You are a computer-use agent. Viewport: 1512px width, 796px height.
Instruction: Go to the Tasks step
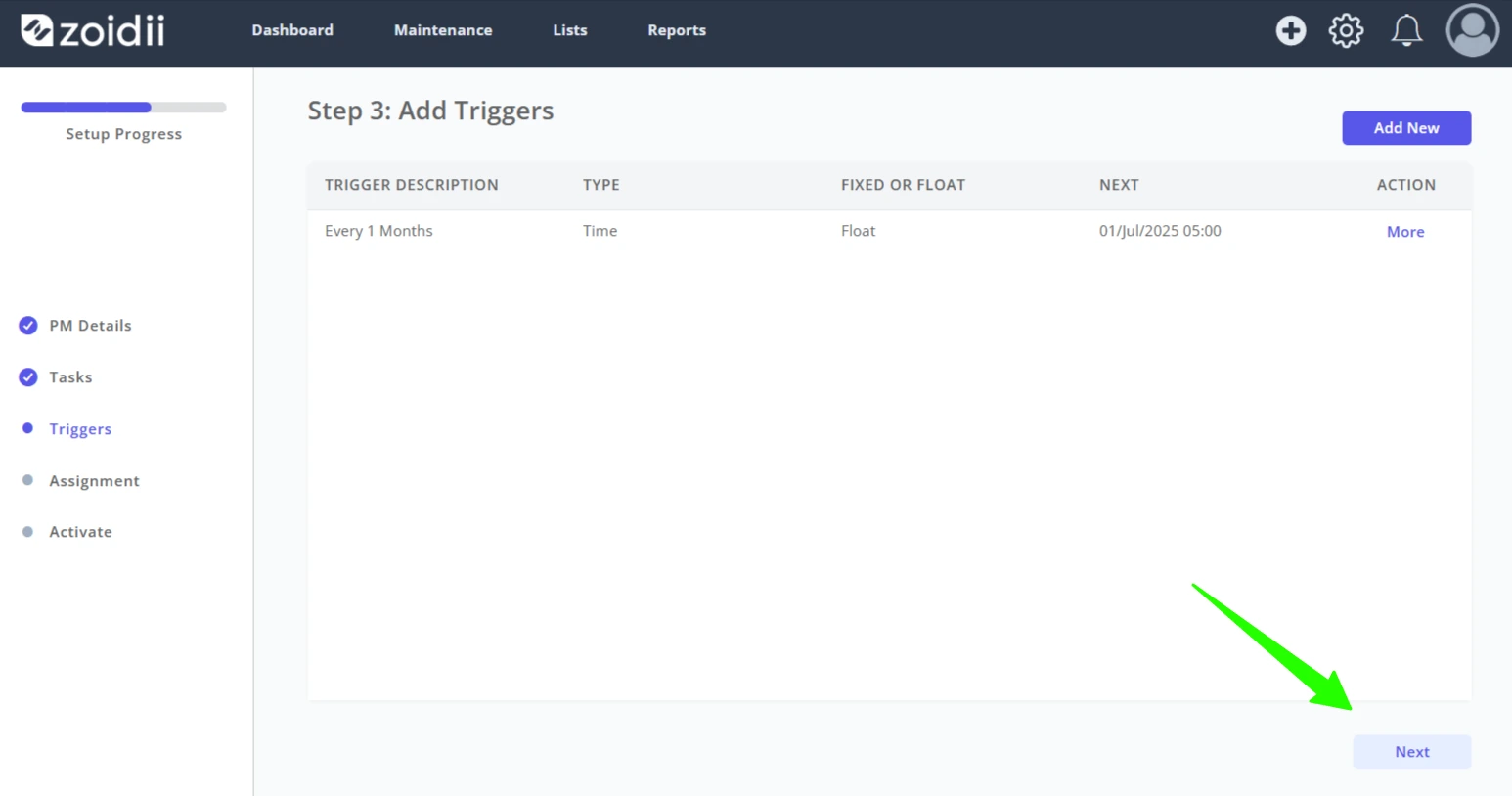click(x=70, y=377)
